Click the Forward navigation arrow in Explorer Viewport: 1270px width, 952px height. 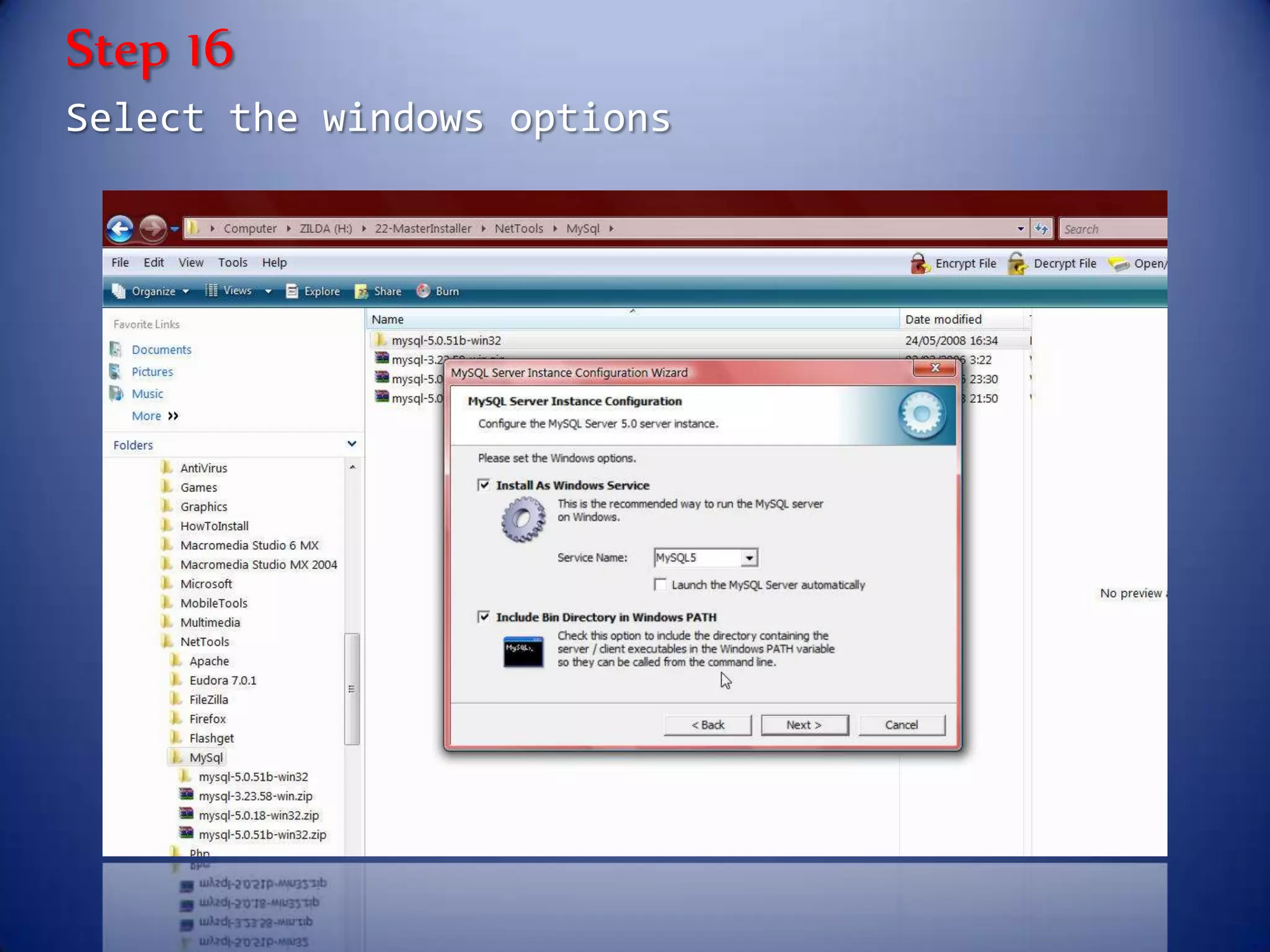click(153, 229)
